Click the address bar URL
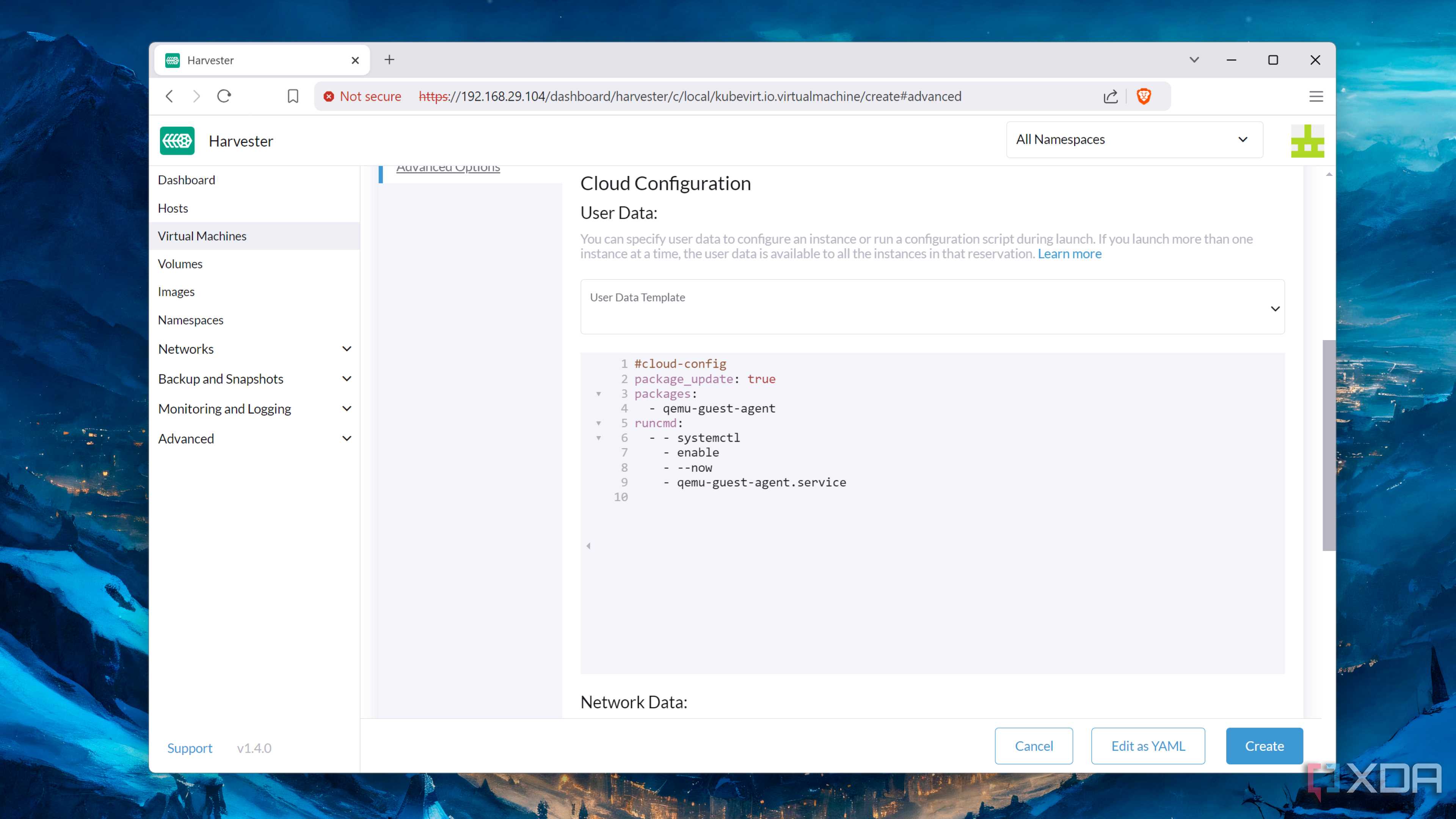 [690, 97]
